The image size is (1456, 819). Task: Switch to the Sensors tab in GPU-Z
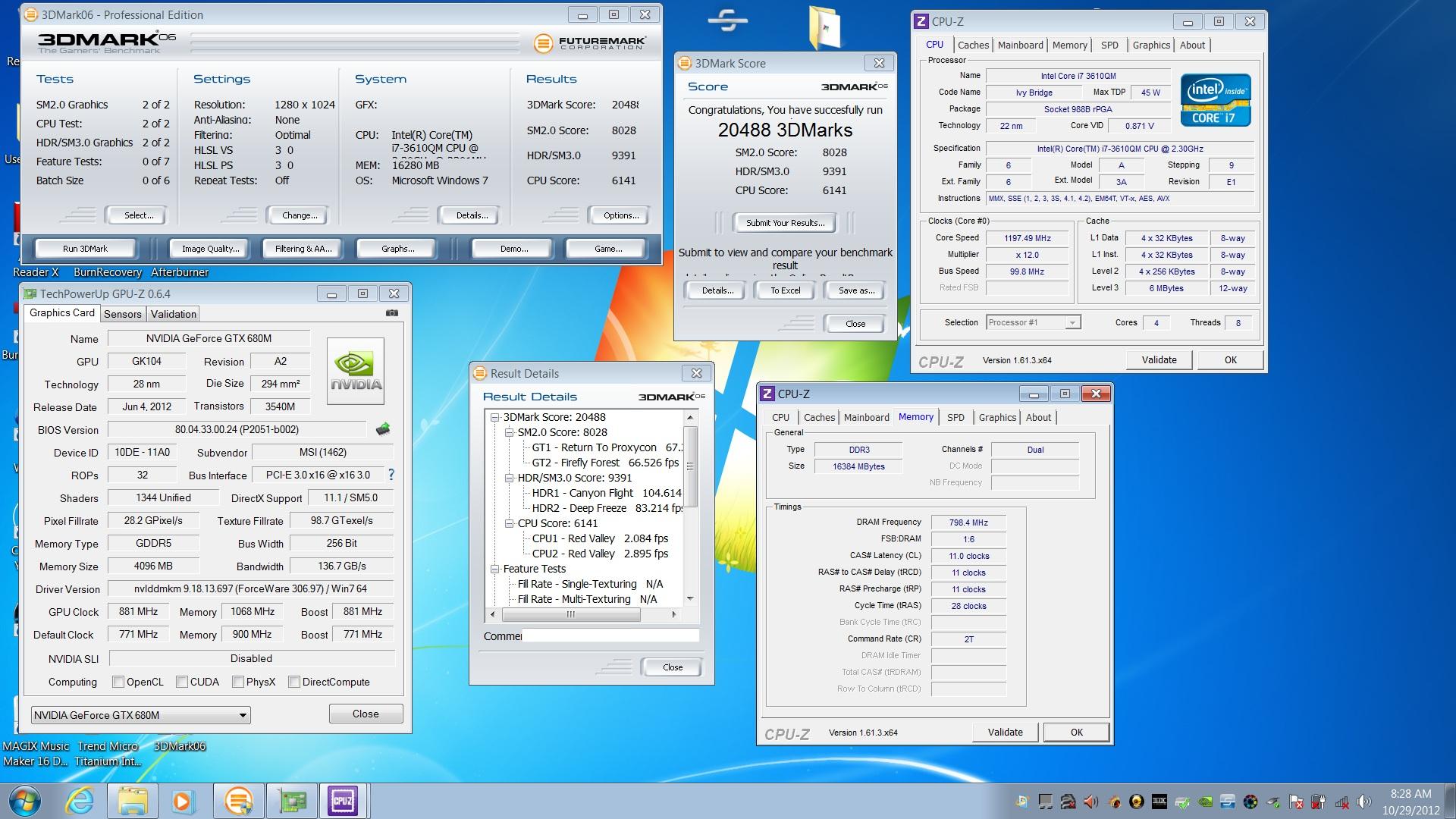[x=122, y=314]
